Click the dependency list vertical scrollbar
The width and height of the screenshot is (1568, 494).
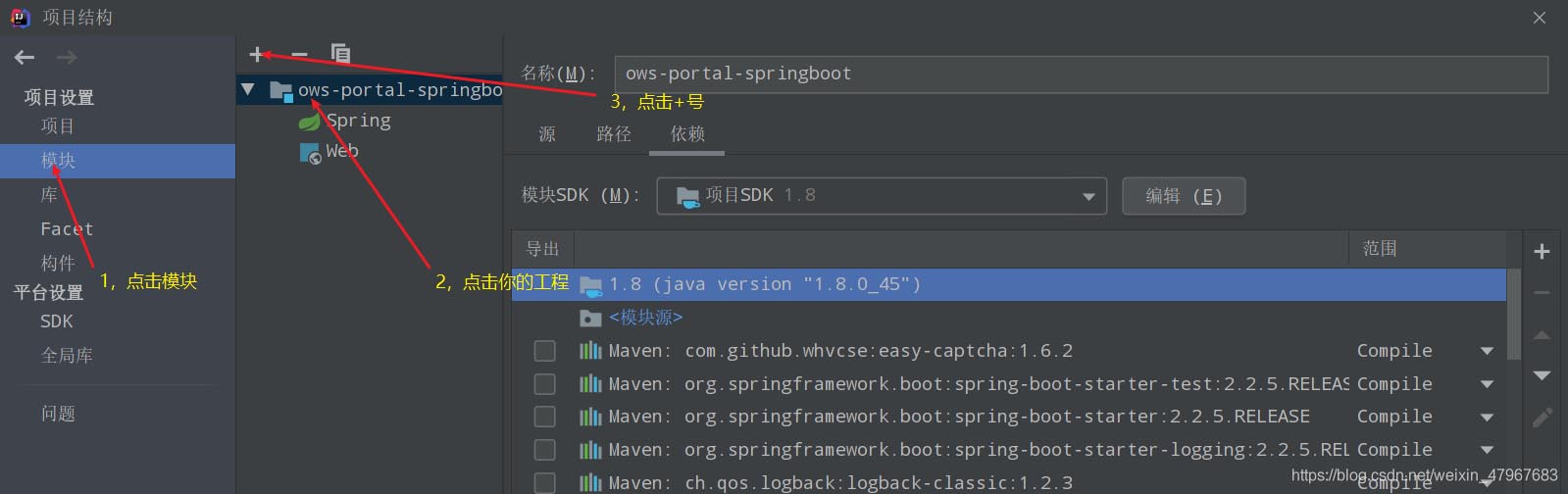click(x=1513, y=314)
